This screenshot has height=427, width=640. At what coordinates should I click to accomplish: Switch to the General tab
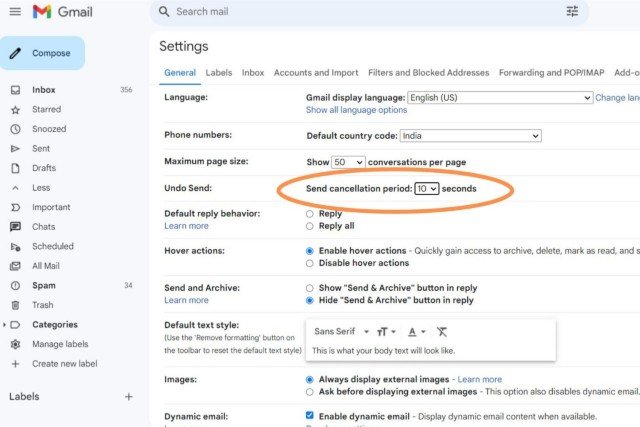point(180,73)
